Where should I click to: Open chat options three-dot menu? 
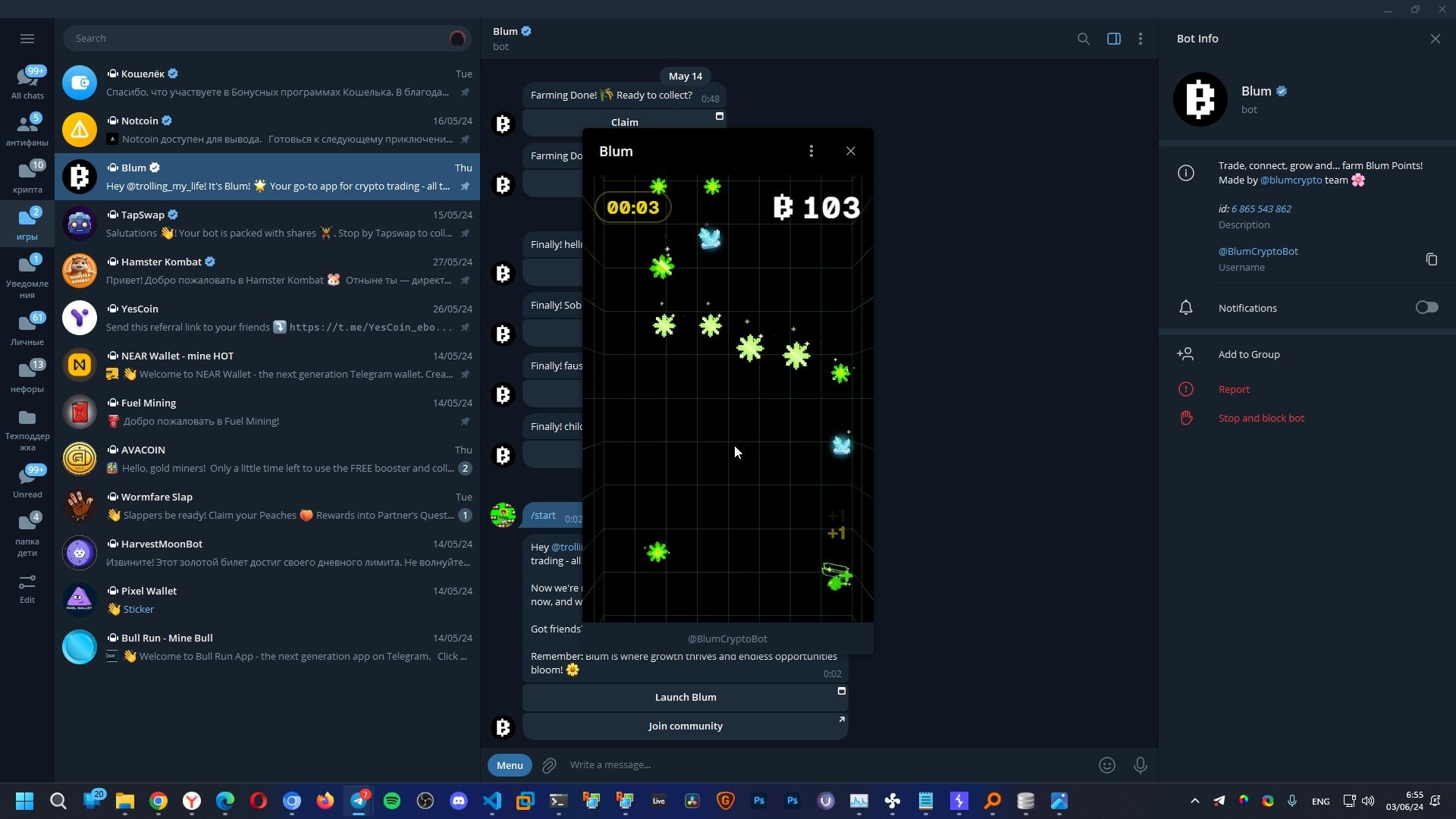(1141, 39)
